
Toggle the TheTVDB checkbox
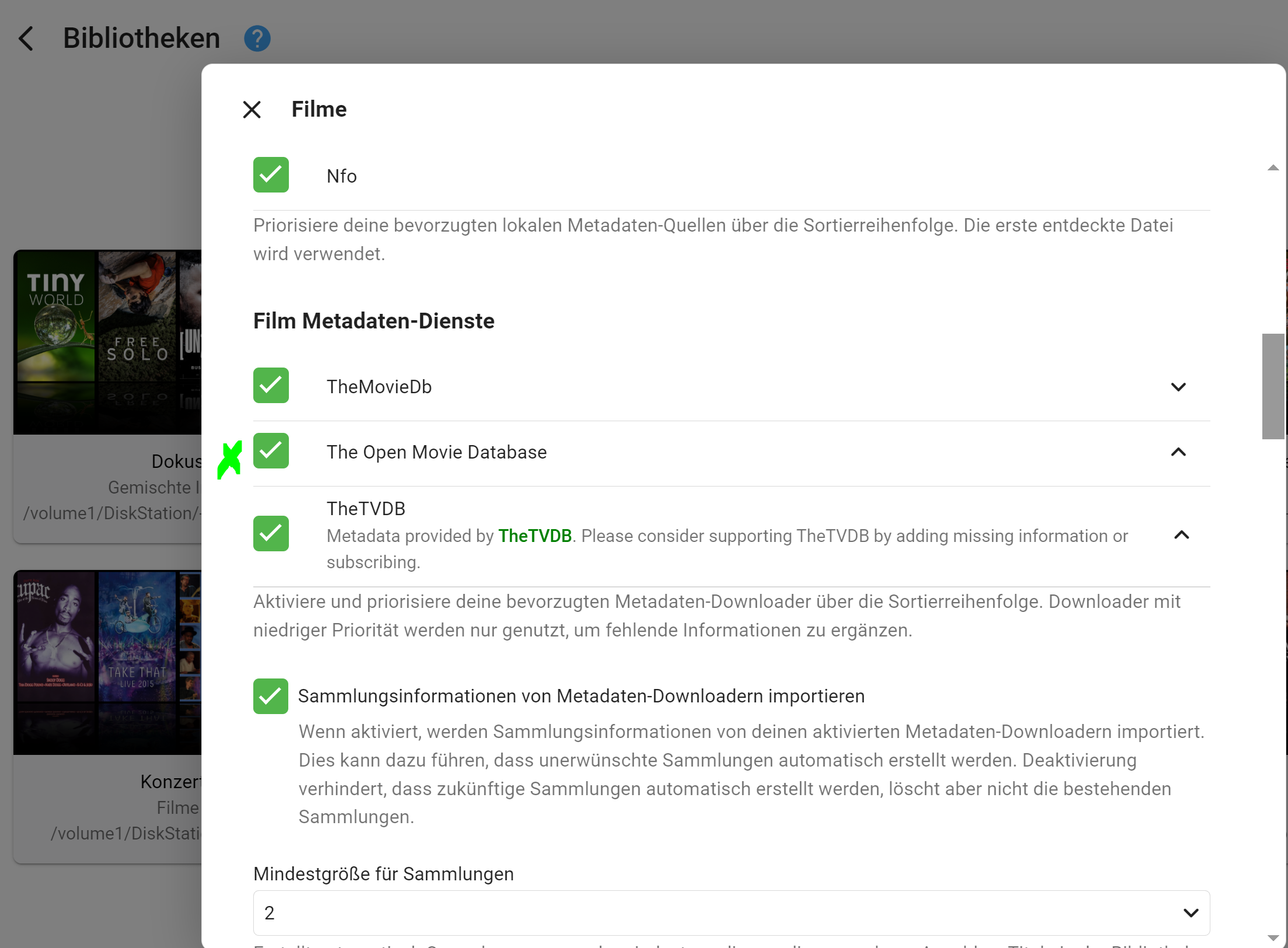[x=271, y=534]
